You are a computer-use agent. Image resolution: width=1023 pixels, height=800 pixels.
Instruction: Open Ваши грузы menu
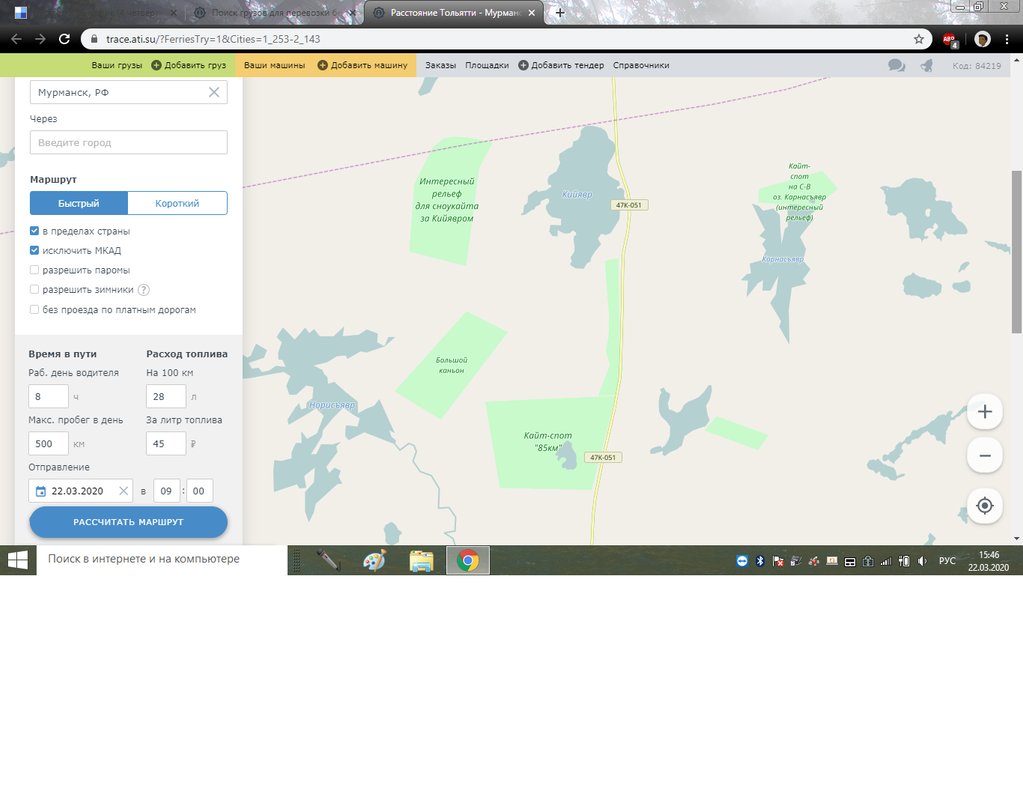(117, 65)
